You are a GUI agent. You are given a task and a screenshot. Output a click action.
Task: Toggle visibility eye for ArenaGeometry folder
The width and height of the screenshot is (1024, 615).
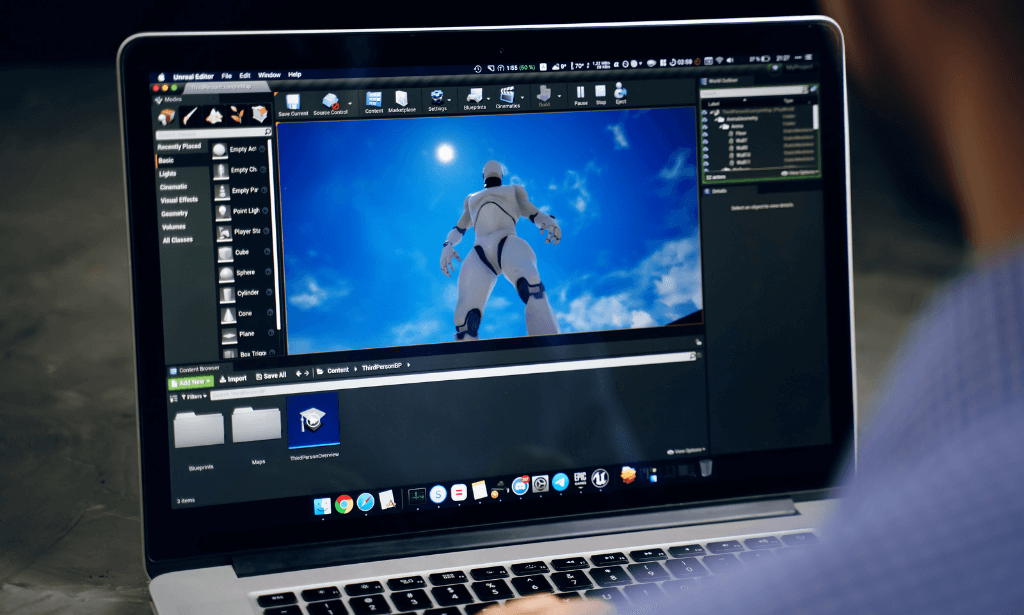pyautogui.click(x=705, y=119)
